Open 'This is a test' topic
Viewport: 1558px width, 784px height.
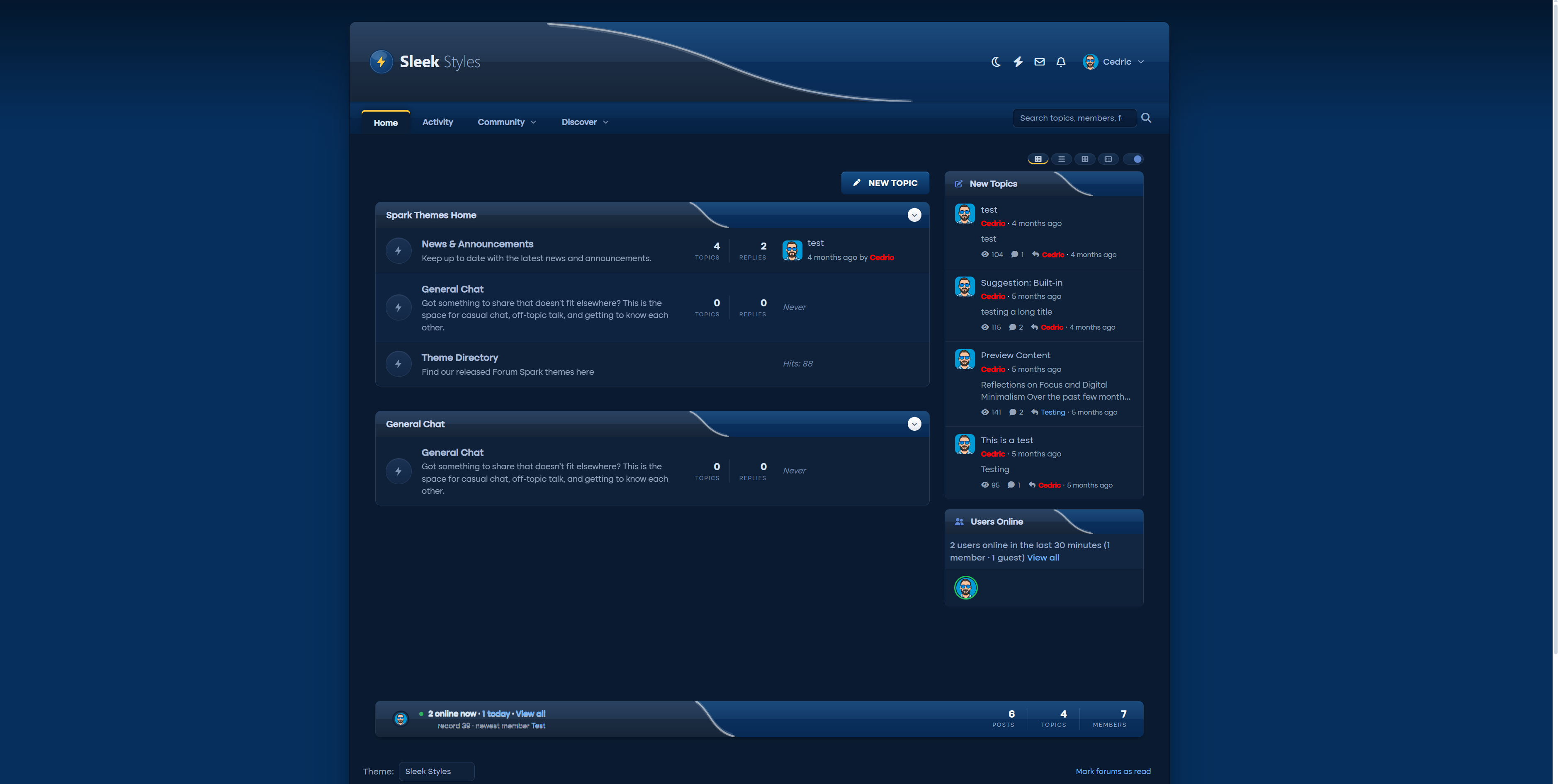pyautogui.click(x=1006, y=440)
